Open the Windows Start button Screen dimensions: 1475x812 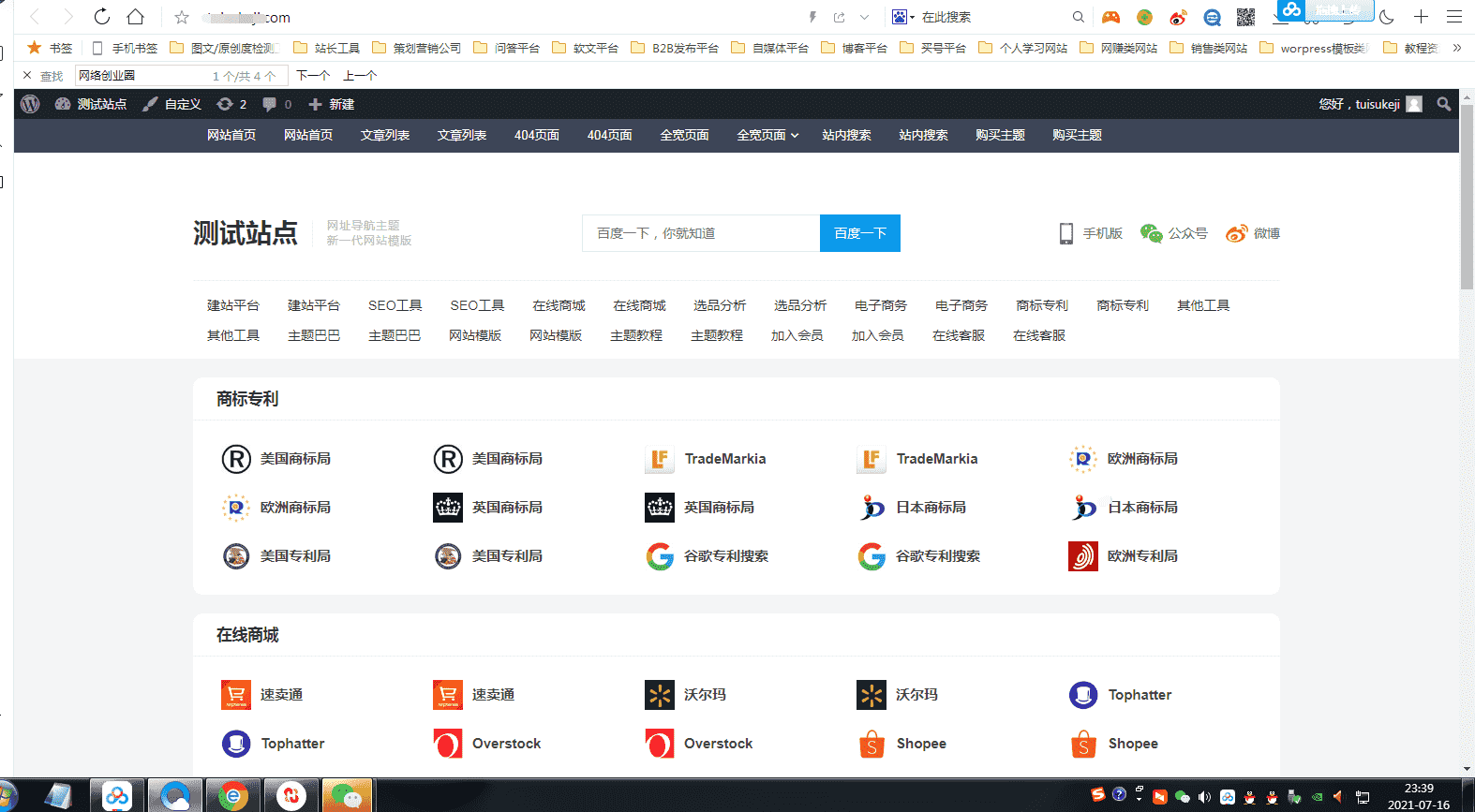click(7, 796)
